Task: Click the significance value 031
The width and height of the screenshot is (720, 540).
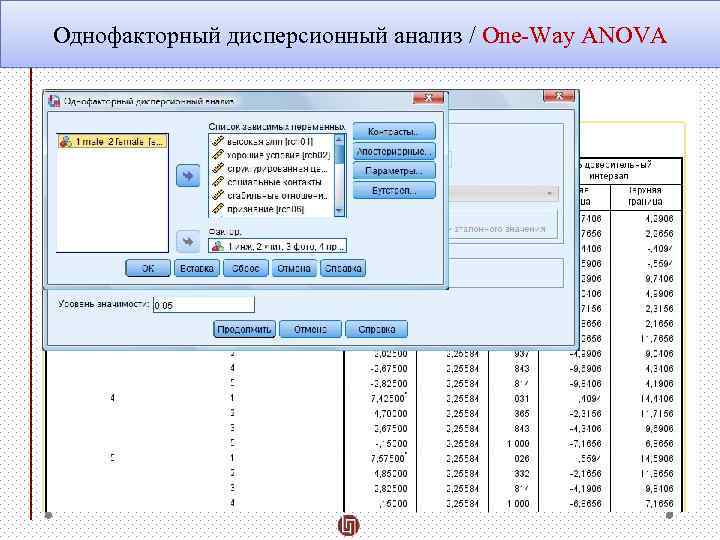Action: click(x=522, y=399)
